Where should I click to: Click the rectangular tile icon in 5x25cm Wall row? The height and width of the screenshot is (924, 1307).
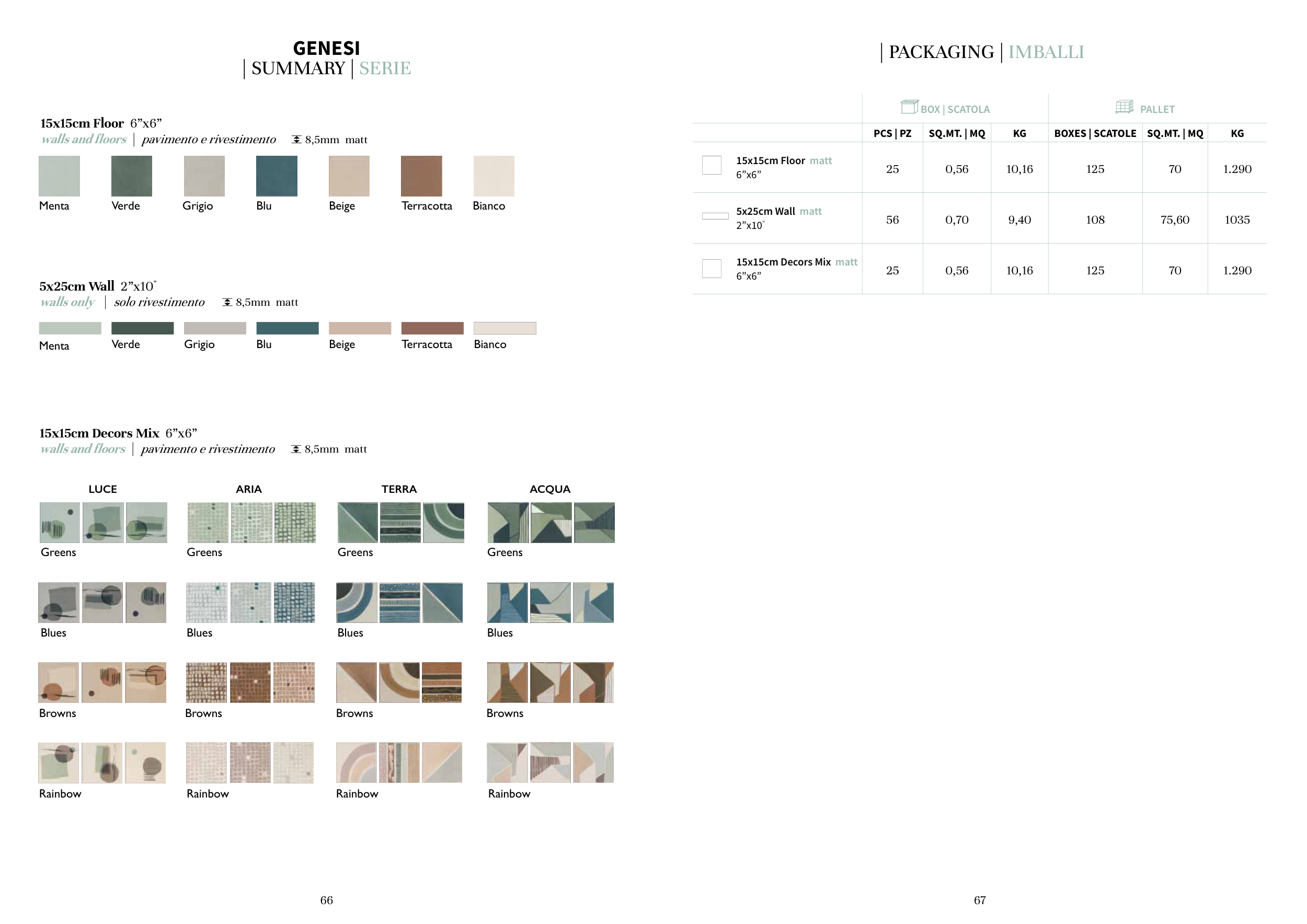pos(715,216)
